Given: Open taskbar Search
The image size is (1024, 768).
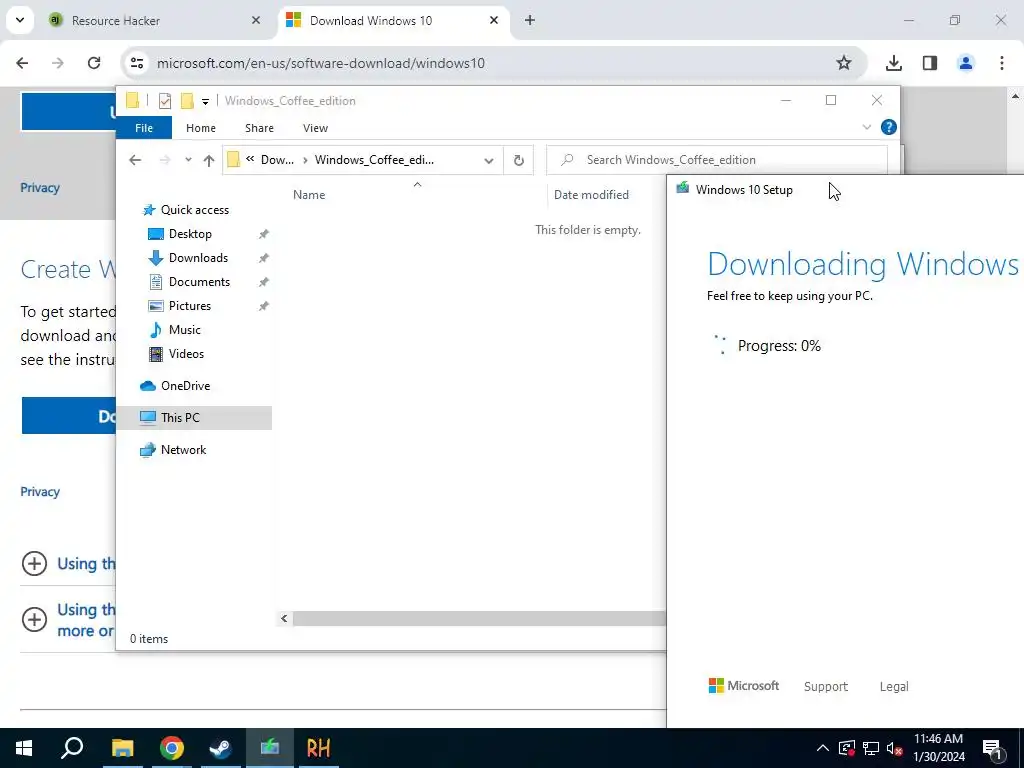Looking at the screenshot, I should (x=72, y=748).
